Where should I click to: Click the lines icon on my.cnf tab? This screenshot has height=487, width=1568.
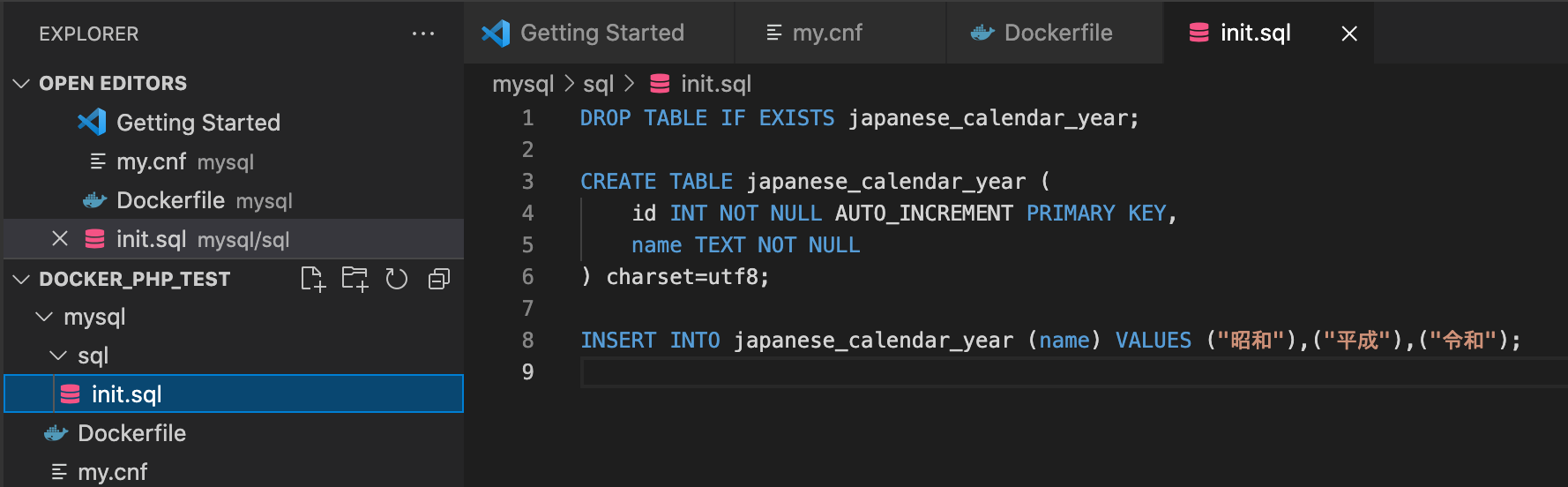click(x=774, y=33)
